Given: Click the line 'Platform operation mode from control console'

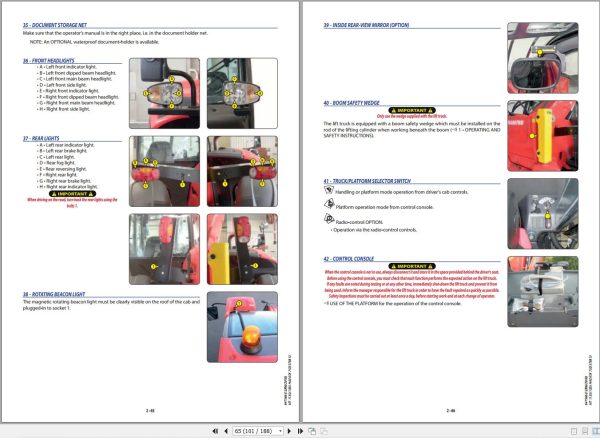Looking at the screenshot, I should pos(385,207).
